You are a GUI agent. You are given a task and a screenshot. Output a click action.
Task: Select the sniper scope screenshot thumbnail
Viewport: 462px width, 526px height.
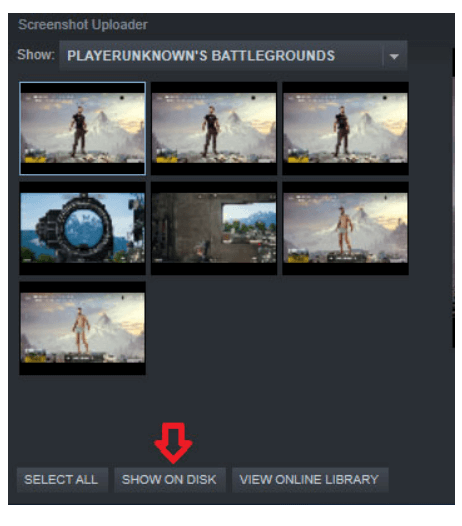pyautogui.click(x=83, y=228)
